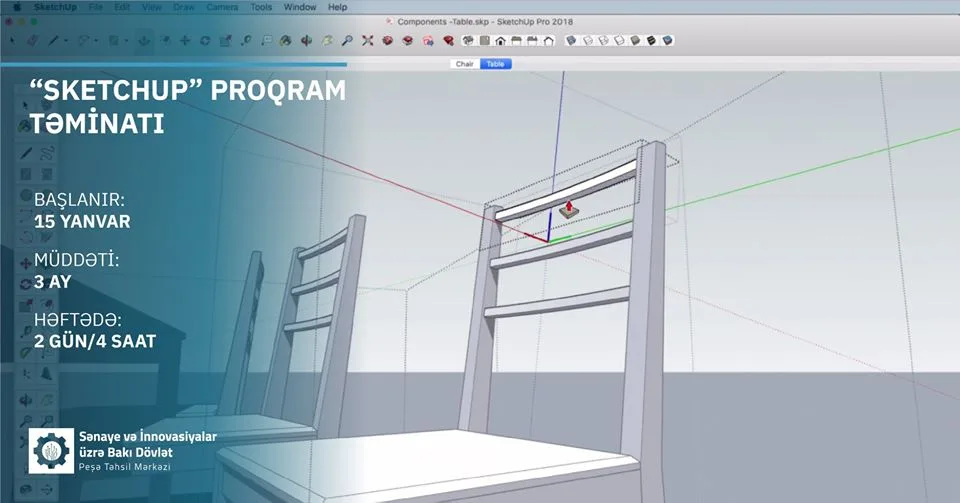This screenshot has width=960, height=503.
Task: Select the Rotate tool in the left palette
Action: tap(26, 285)
